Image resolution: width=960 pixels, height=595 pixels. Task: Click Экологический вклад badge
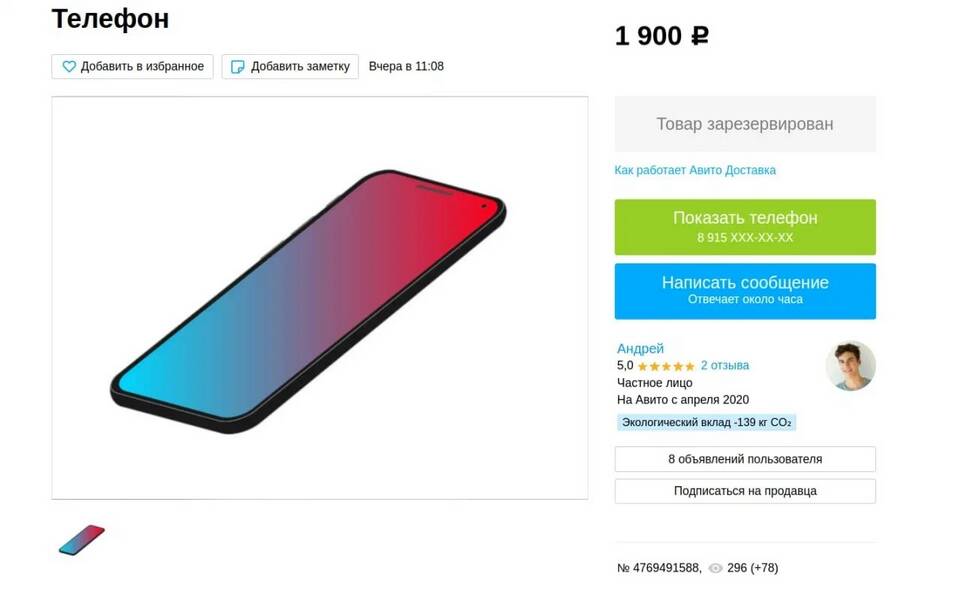click(707, 422)
